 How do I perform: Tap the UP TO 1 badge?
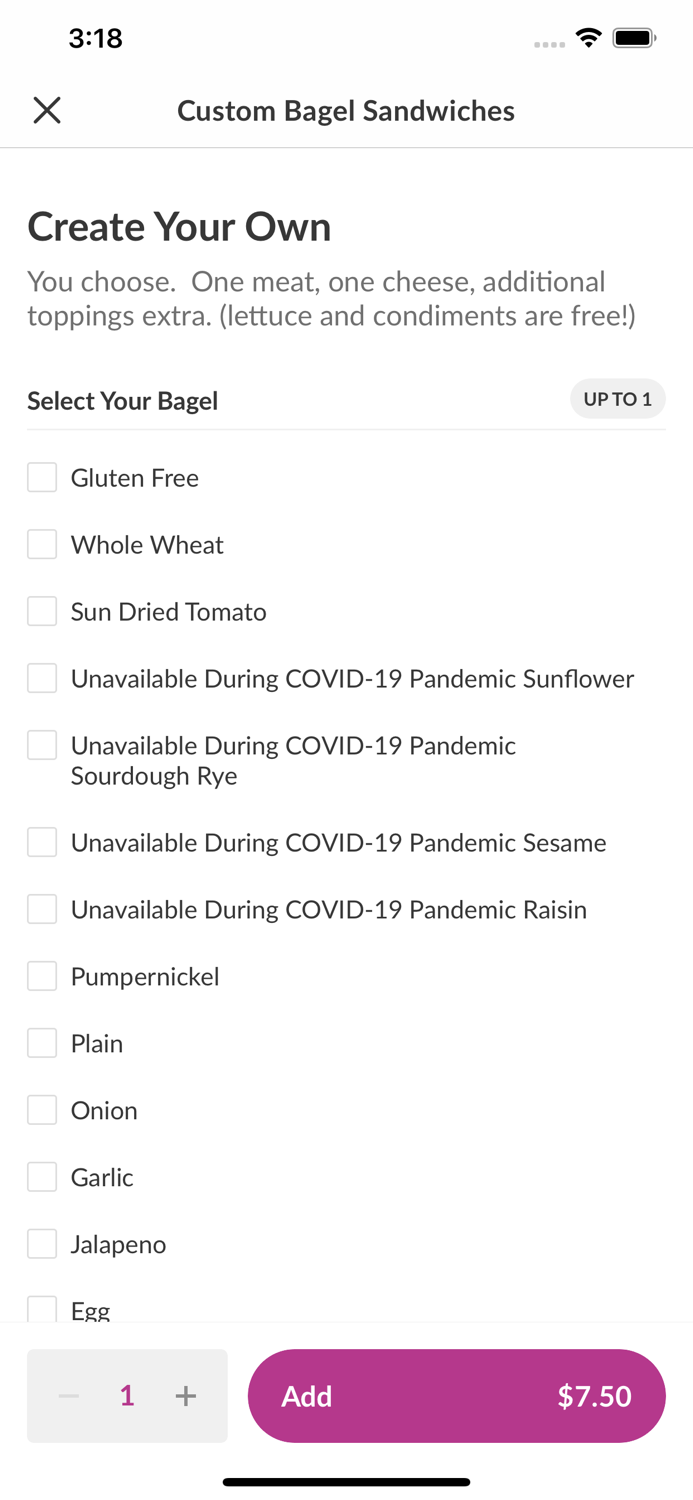617,400
